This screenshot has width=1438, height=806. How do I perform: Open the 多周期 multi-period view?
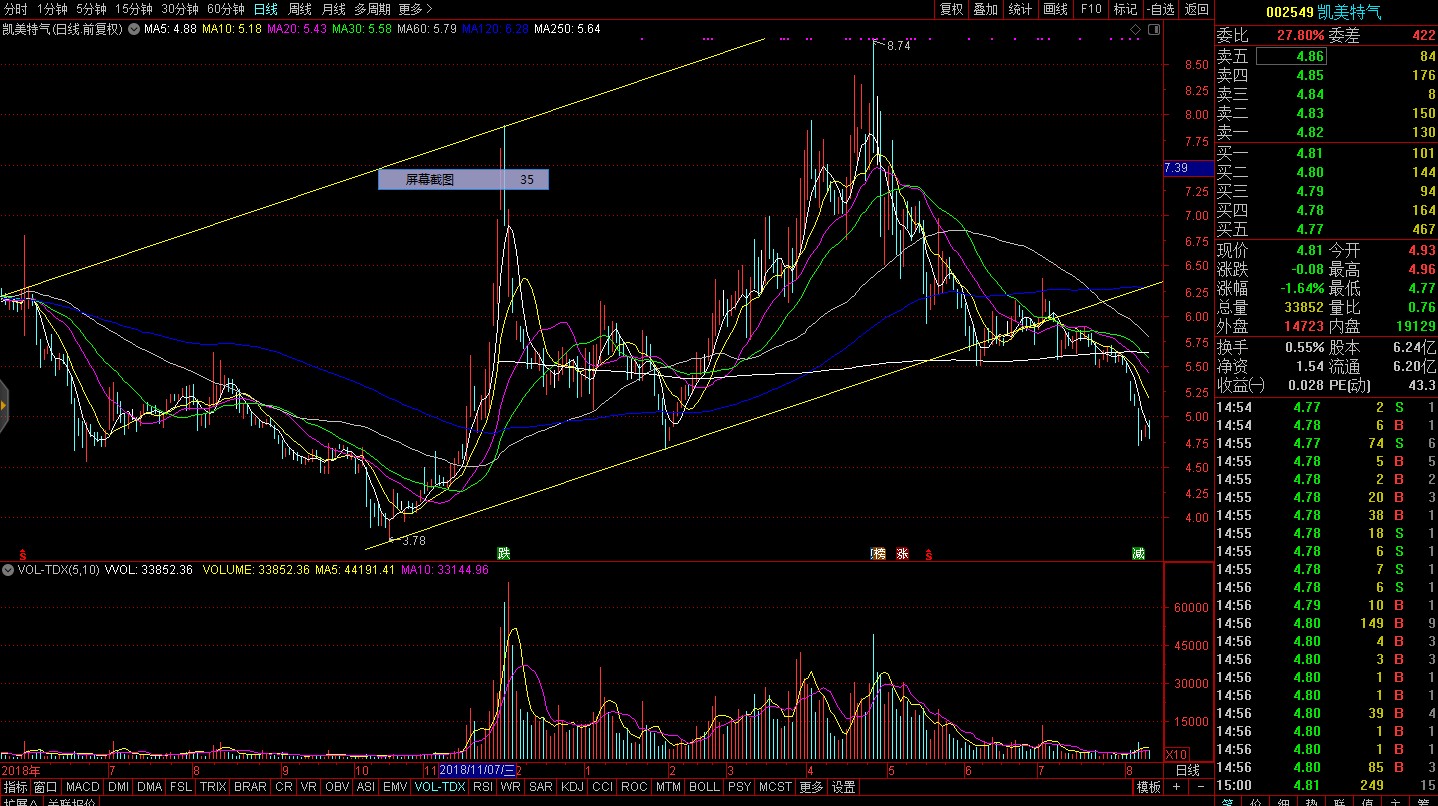pos(372,9)
